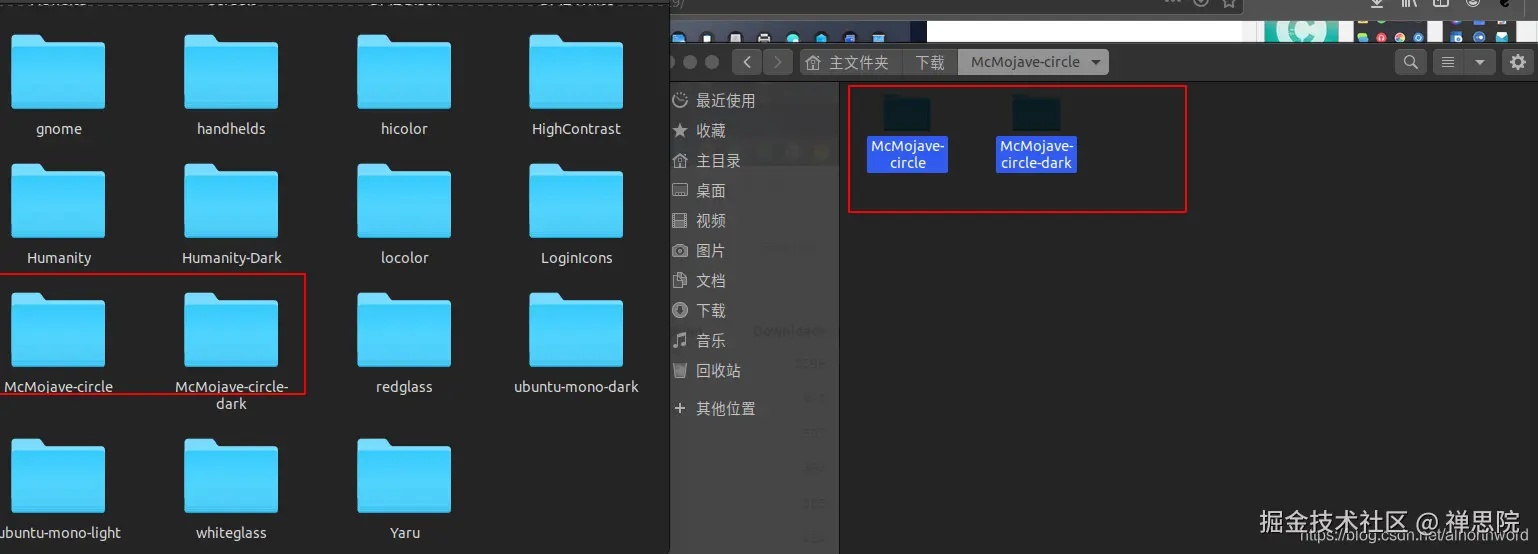The image size is (1538, 554).
Task: Open the McMojave-circle path bar dropdown
Action: tap(1097, 62)
